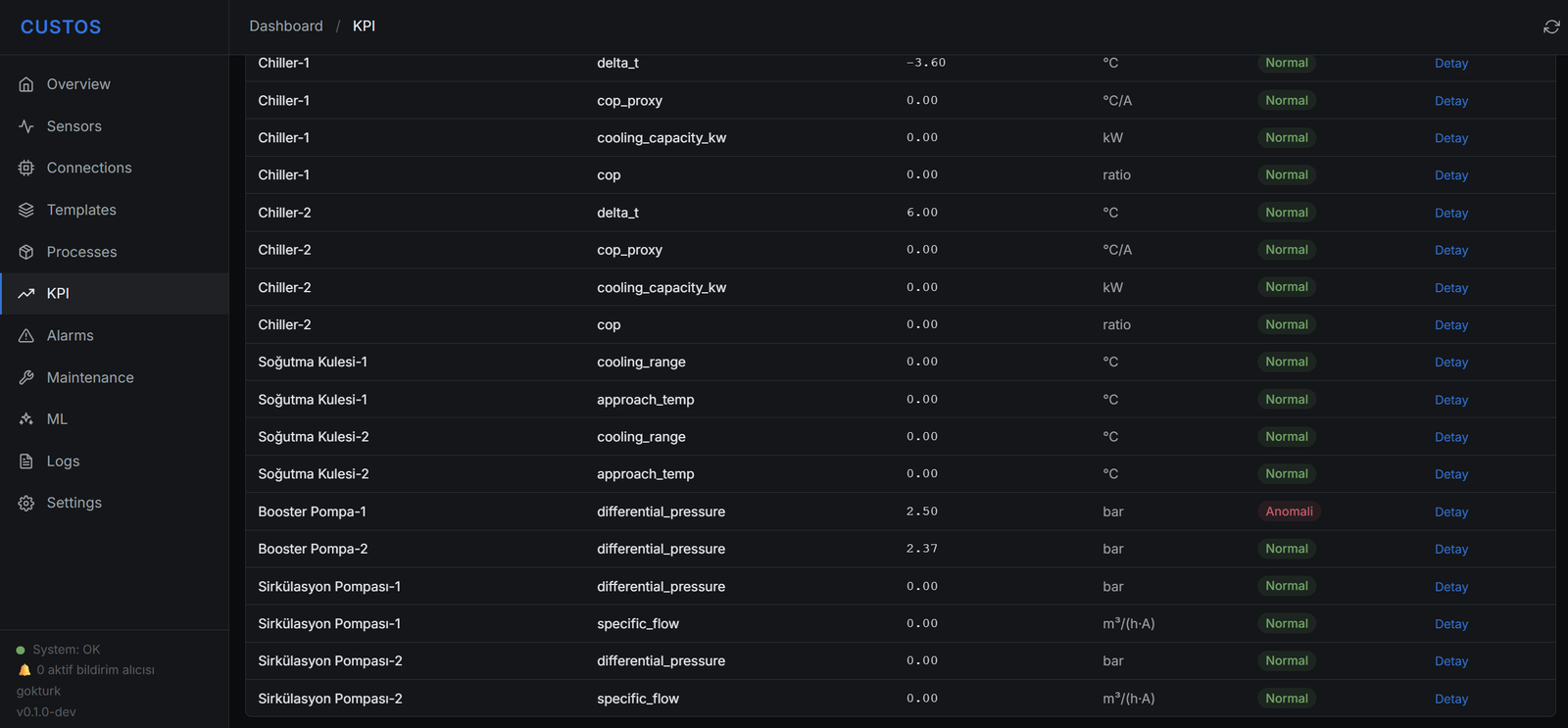1568x728 pixels.
Task: Click the Templates layers icon
Action: point(26,210)
